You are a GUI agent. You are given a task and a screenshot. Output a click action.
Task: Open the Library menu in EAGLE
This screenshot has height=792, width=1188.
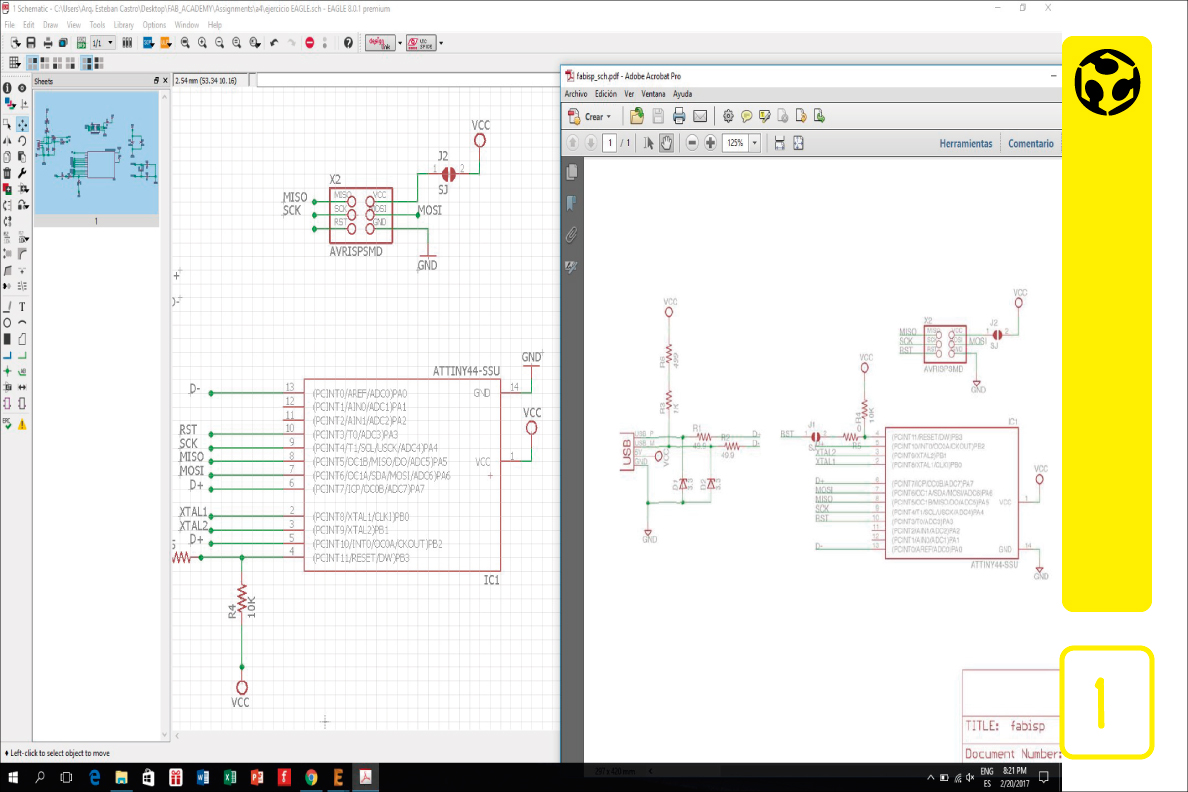[123, 24]
